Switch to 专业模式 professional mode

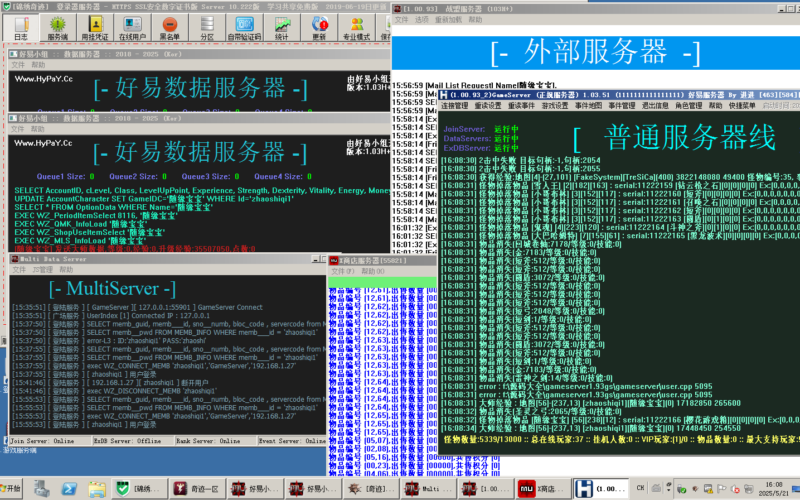356,32
